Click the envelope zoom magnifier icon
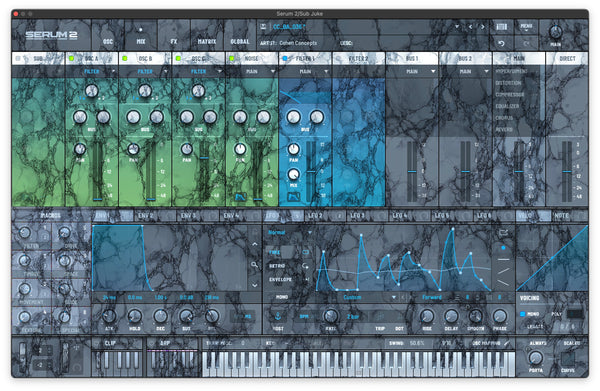 tap(254, 265)
